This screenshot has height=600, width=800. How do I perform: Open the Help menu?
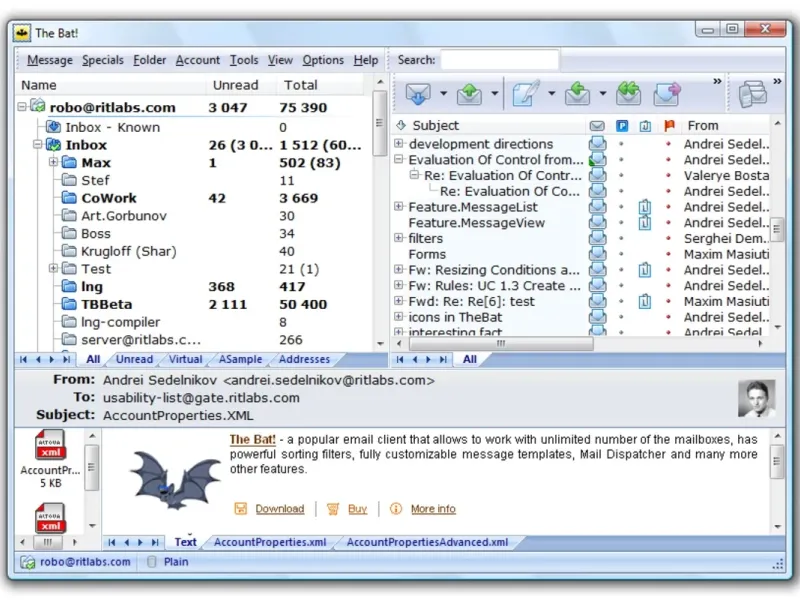(366, 60)
